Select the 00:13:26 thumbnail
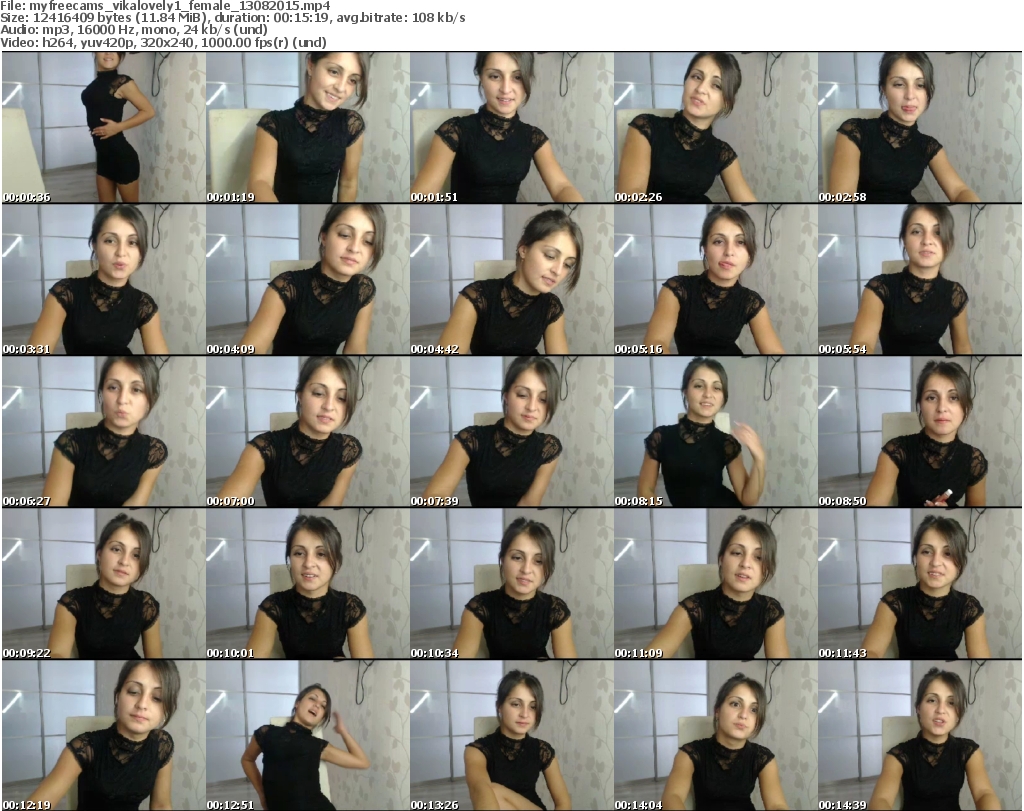Viewport: 1024px width, 811px height. (x=511, y=735)
